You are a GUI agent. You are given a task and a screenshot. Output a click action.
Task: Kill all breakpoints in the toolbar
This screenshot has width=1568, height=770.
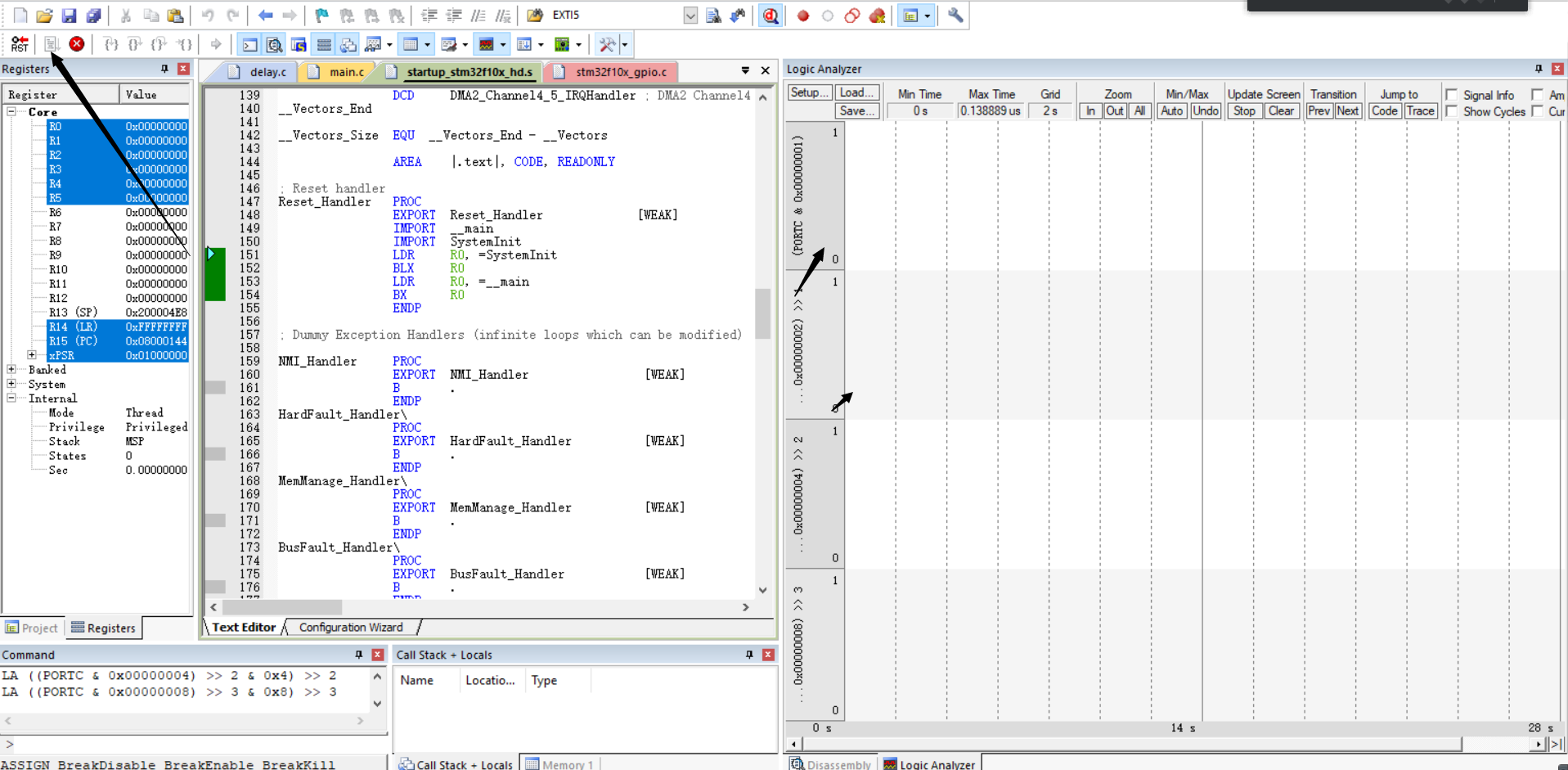coord(877,16)
